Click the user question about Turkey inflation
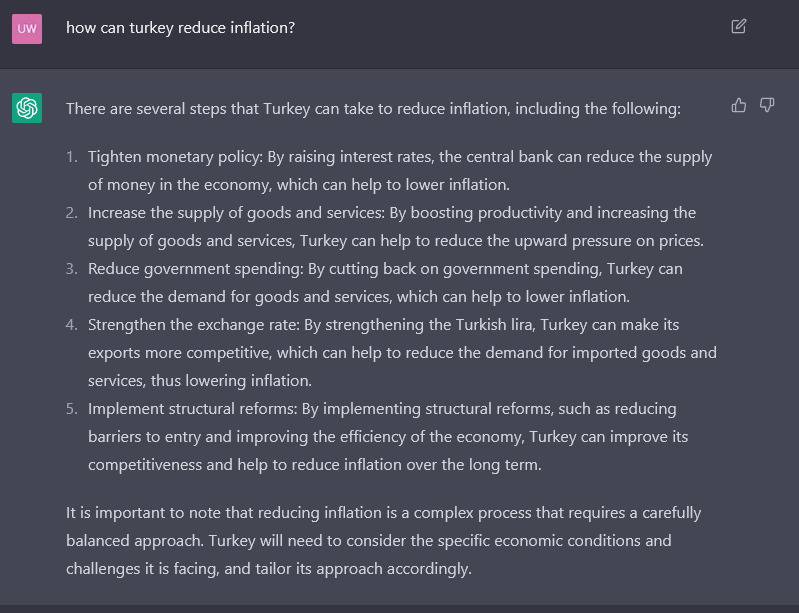 pyautogui.click(x=180, y=28)
